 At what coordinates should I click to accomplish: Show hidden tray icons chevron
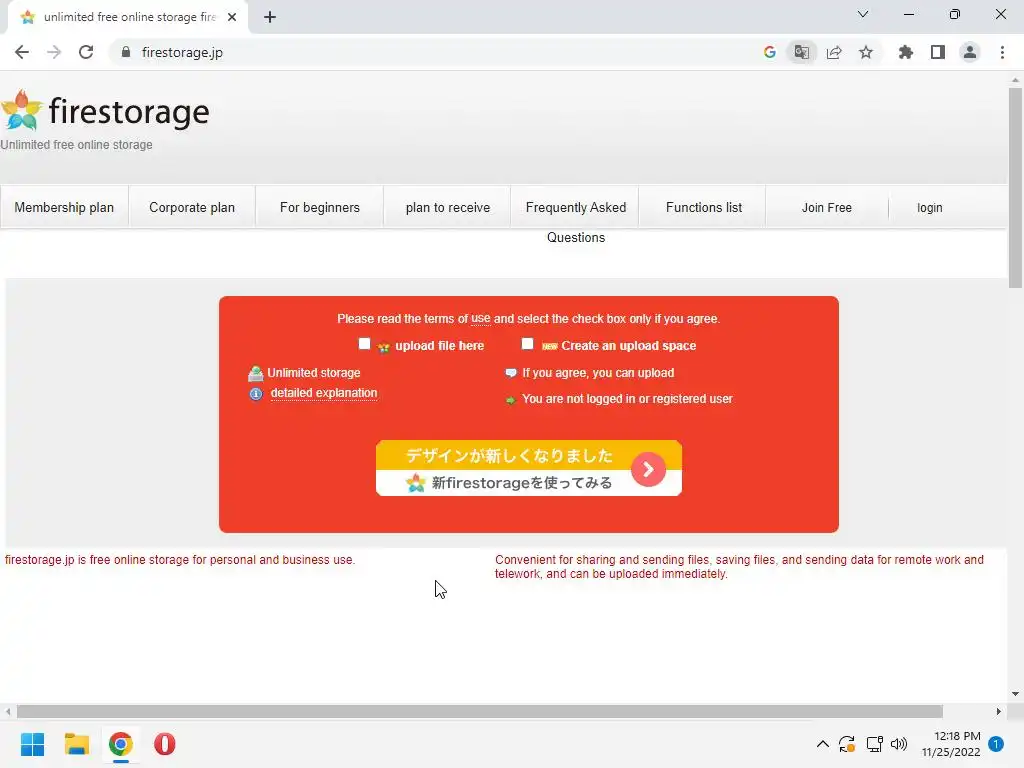tap(823, 744)
